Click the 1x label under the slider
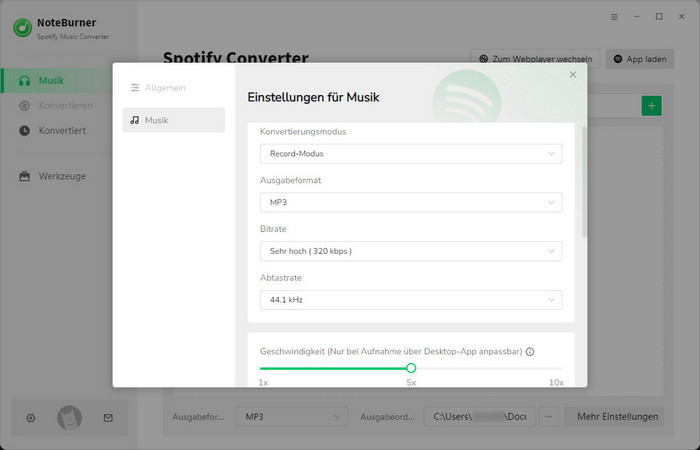The image size is (700, 450). click(x=263, y=383)
